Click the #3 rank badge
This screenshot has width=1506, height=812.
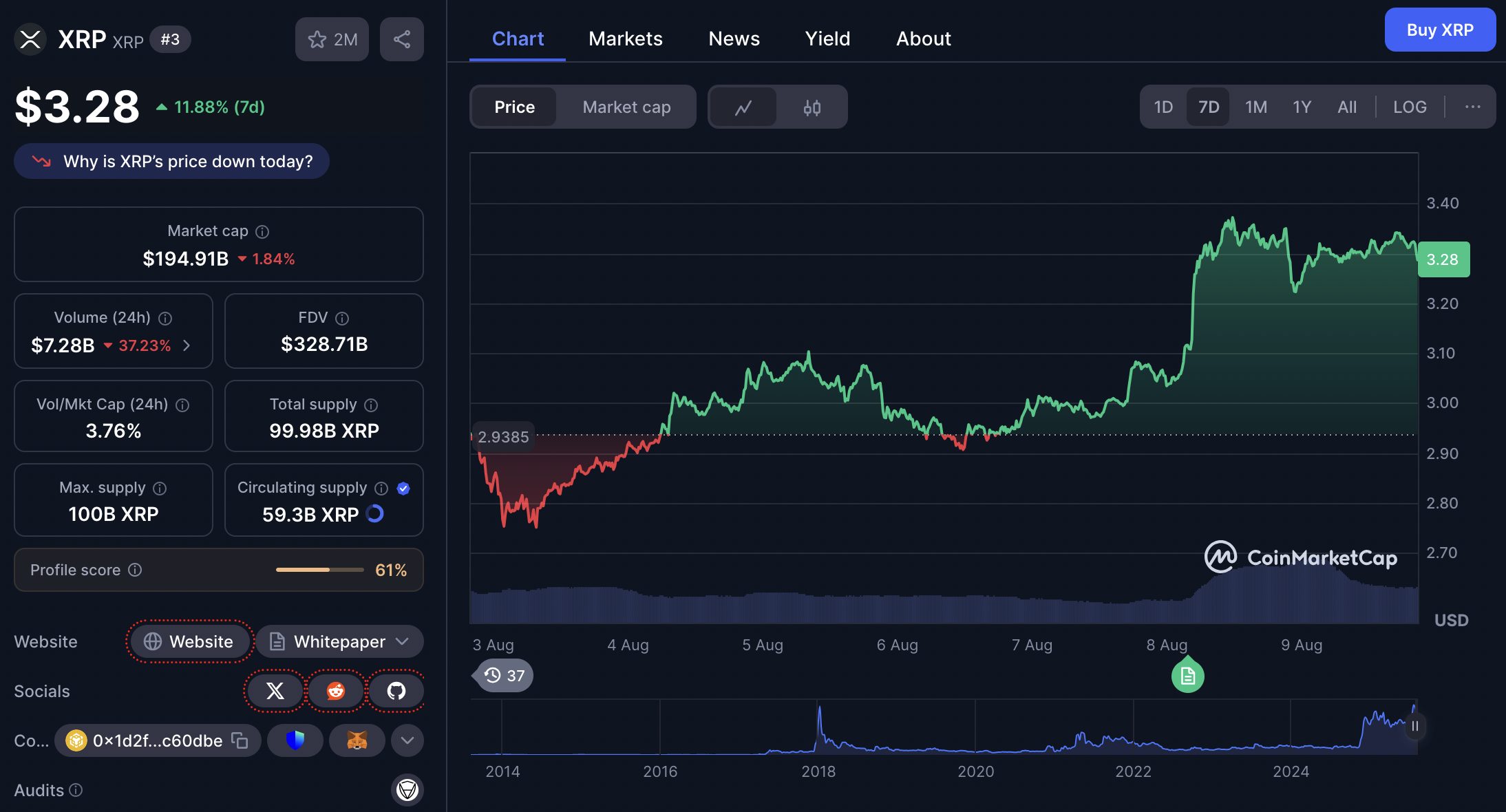(x=170, y=39)
